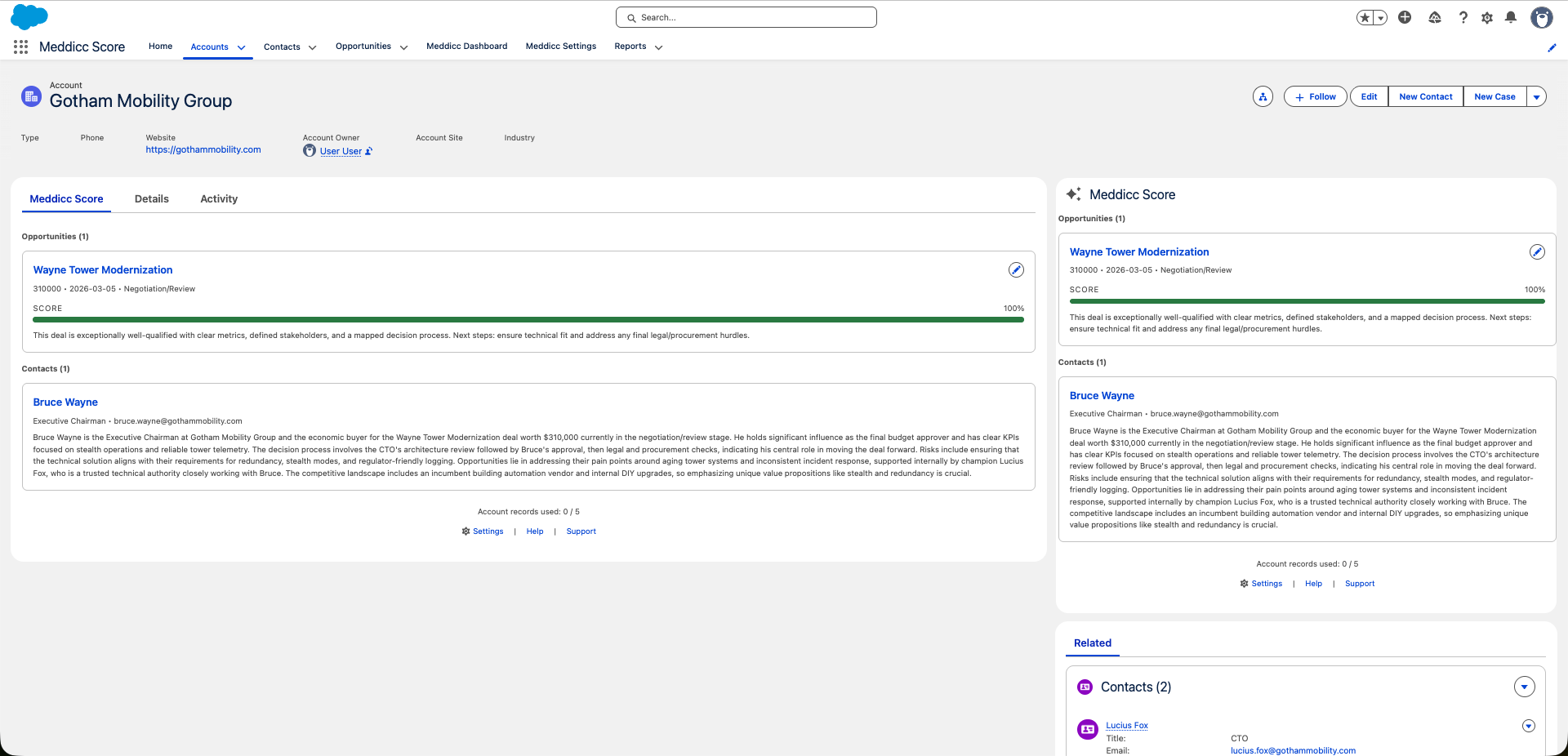Open the Meddicc Dashboard tab

coord(467,47)
